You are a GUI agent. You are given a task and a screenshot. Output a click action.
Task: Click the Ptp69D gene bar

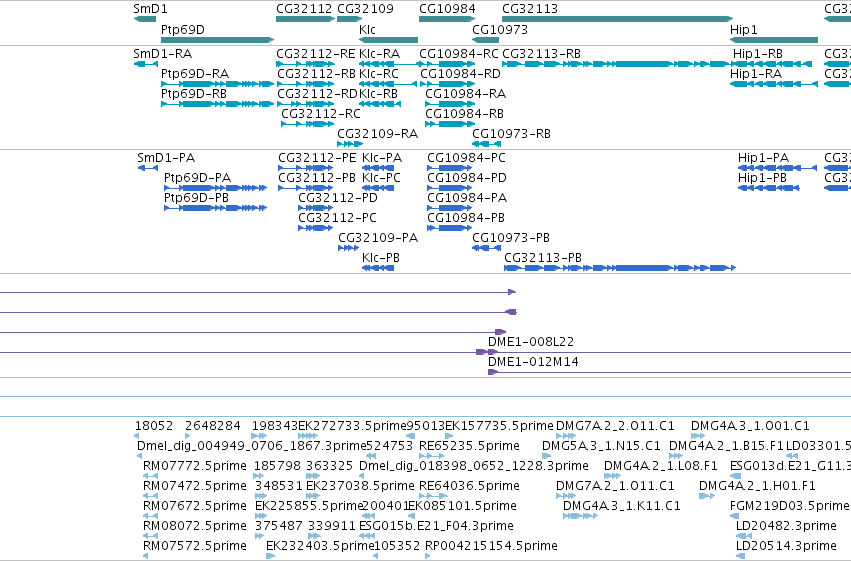click(x=217, y=40)
